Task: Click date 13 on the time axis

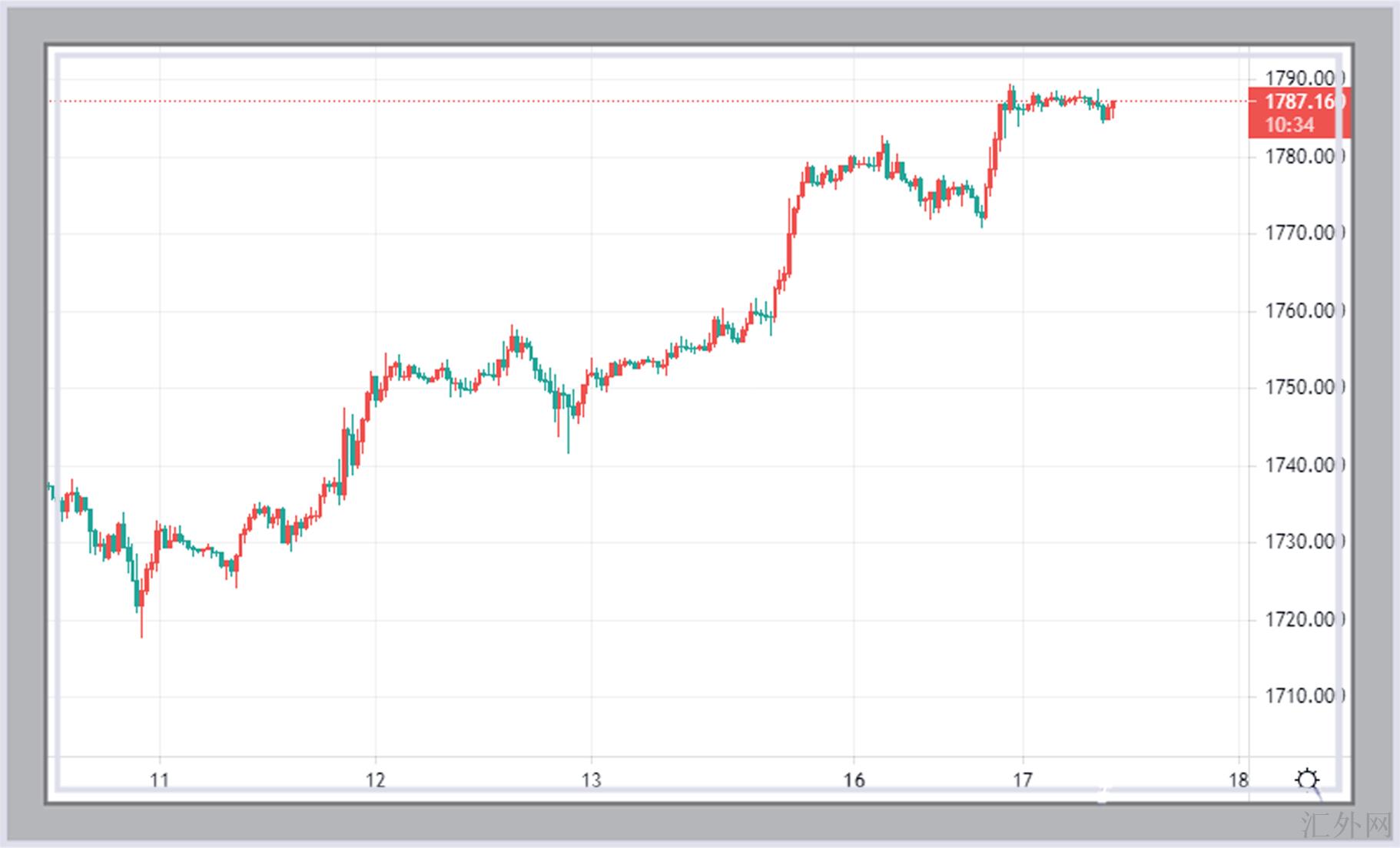Action: (591, 780)
